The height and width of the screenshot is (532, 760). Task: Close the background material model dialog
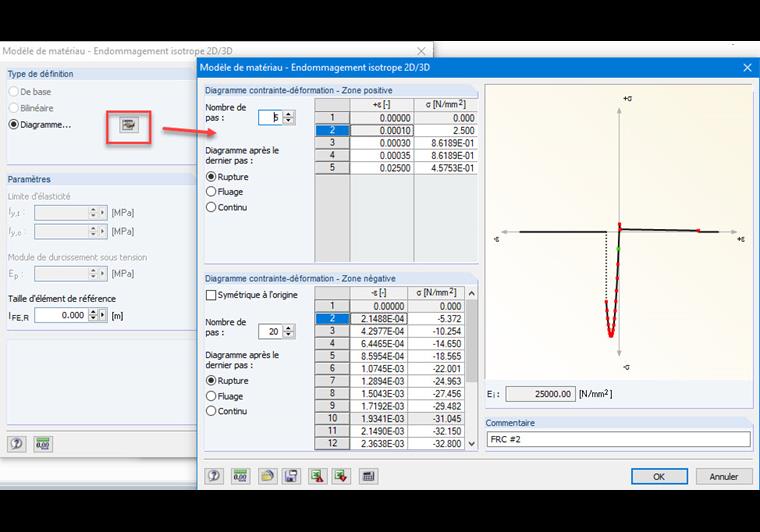pos(422,51)
